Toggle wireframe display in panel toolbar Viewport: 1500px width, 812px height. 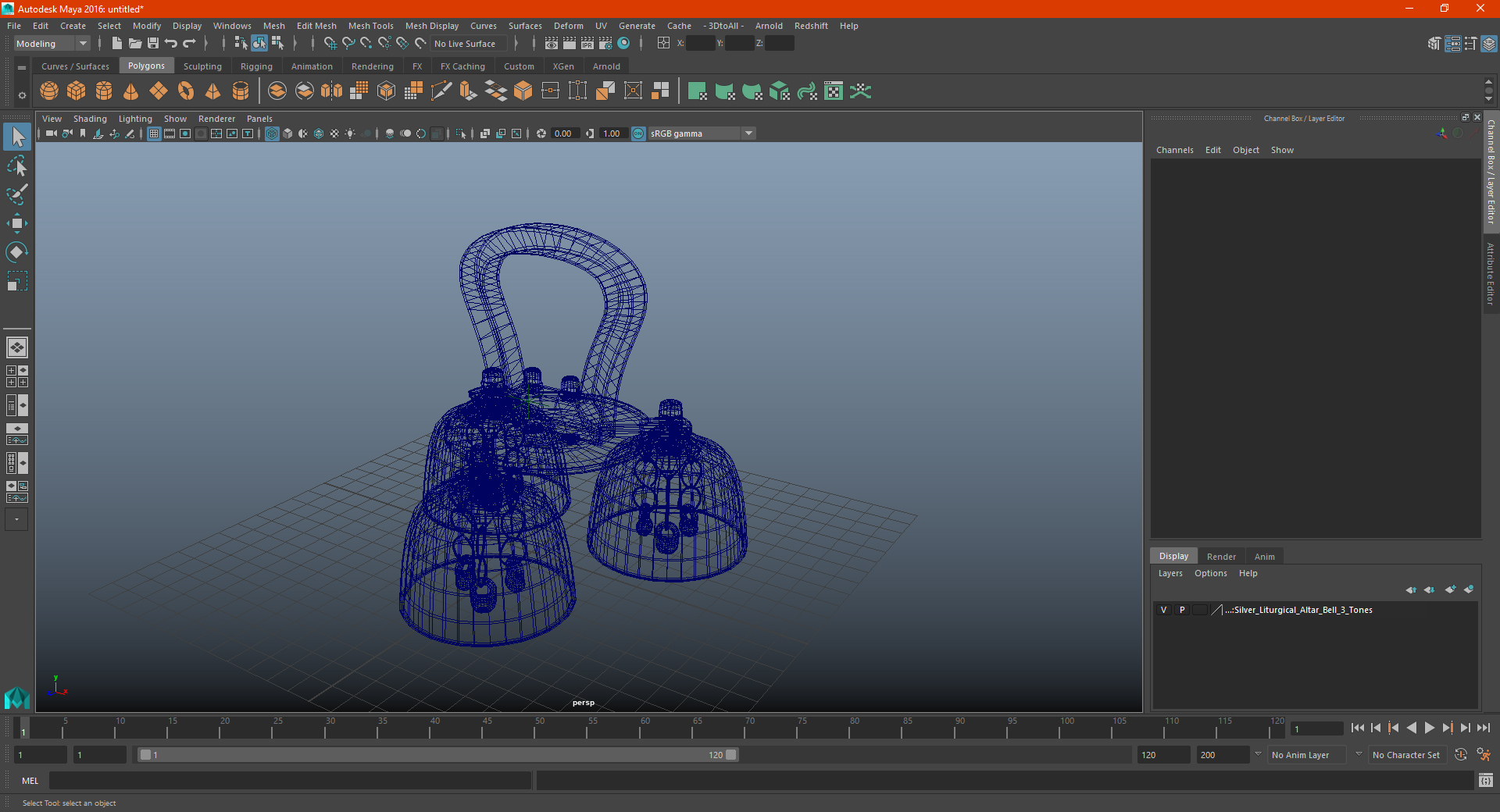coord(272,134)
